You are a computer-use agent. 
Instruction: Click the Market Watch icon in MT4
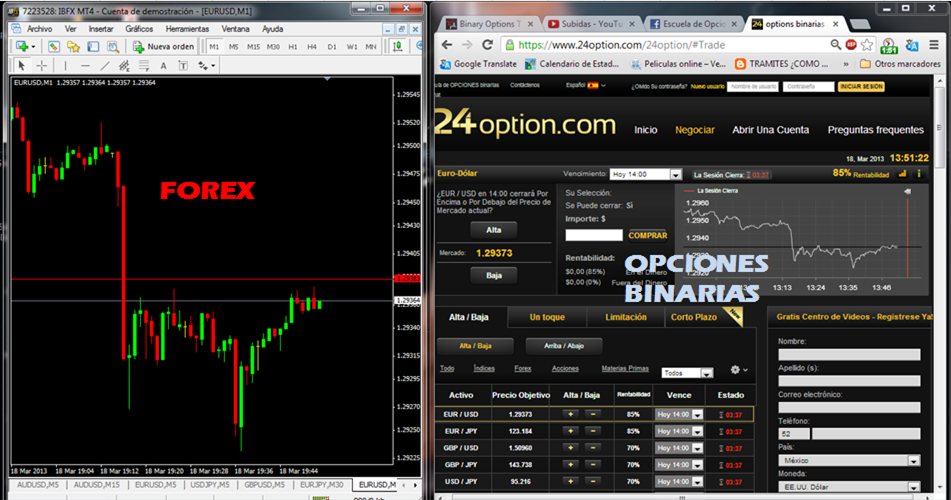point(54,46)
